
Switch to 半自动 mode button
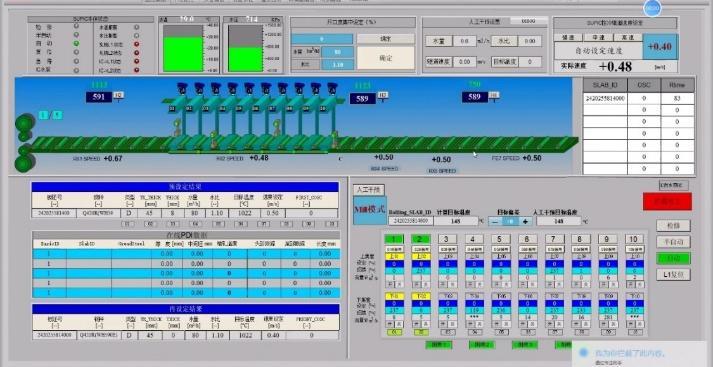click(673, 241)
